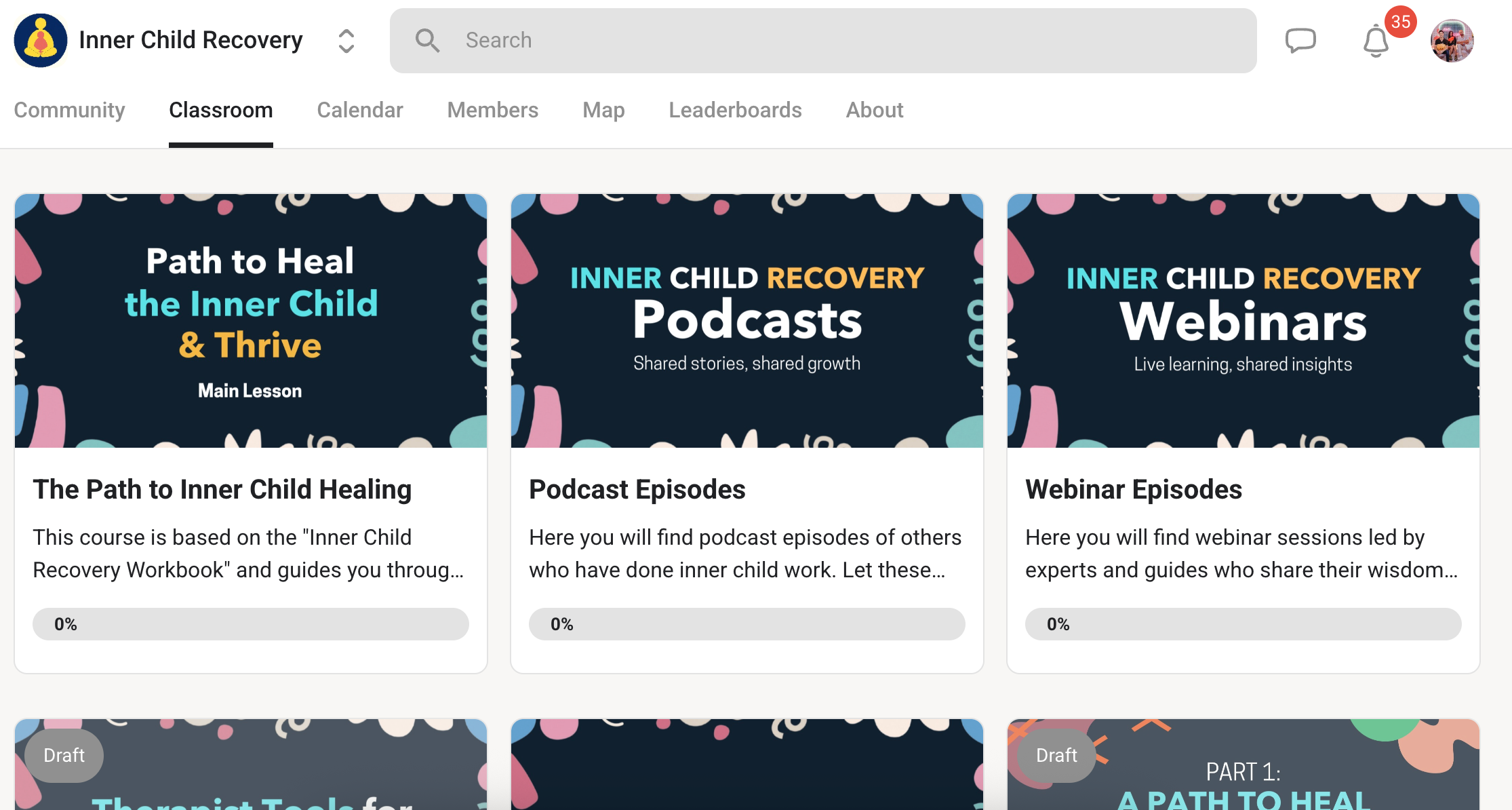
Task: Click the Webinars cover thumbnail image
Action: click(x=1243, y=320)
